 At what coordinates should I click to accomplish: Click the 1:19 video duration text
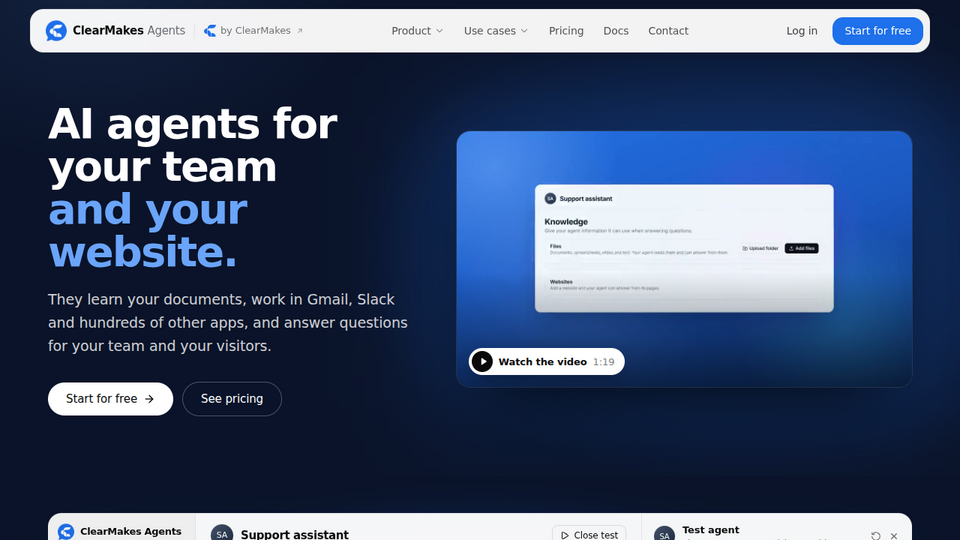[x=604, y=362]
